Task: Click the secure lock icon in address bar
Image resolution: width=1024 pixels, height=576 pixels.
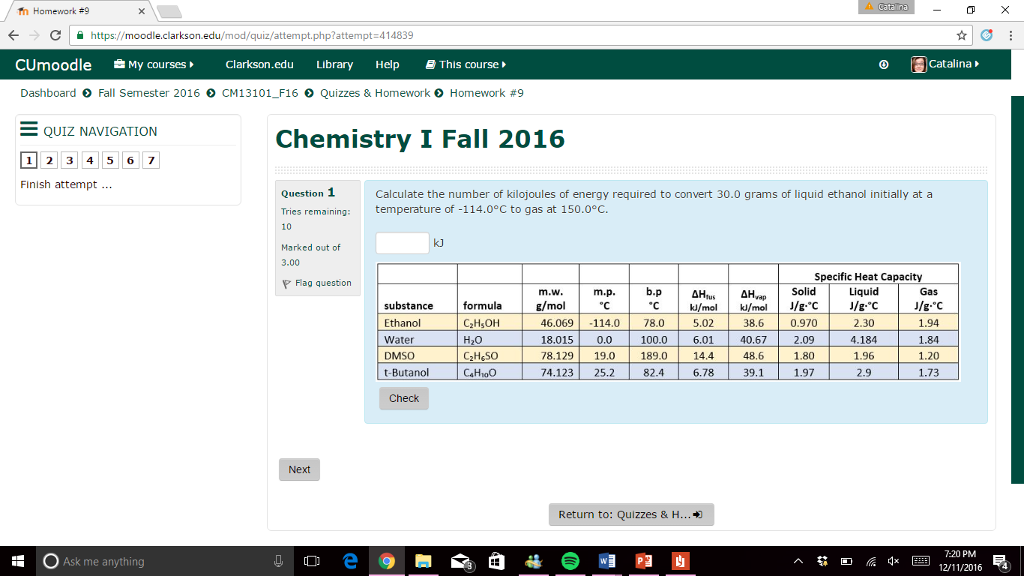Action: pyautogui.click(x=79, y=33)
